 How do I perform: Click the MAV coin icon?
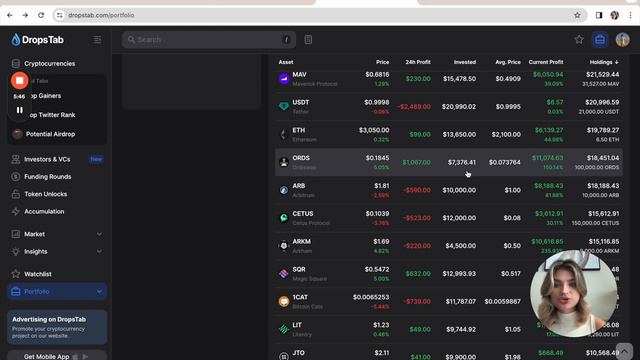coord(284,79)
